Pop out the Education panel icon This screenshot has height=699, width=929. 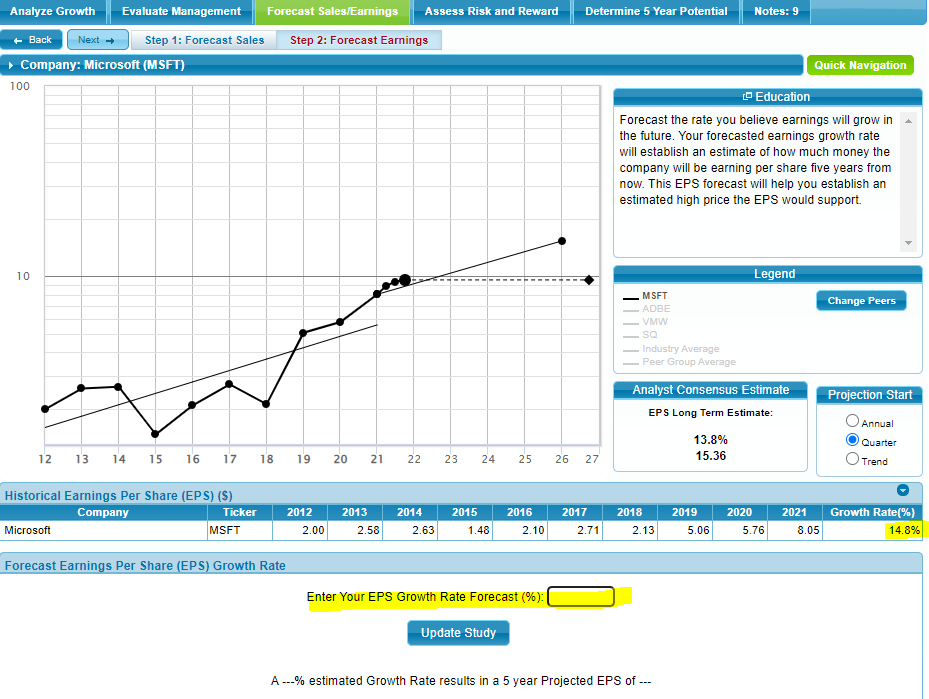pyautogui.click(x=747, y=96)
